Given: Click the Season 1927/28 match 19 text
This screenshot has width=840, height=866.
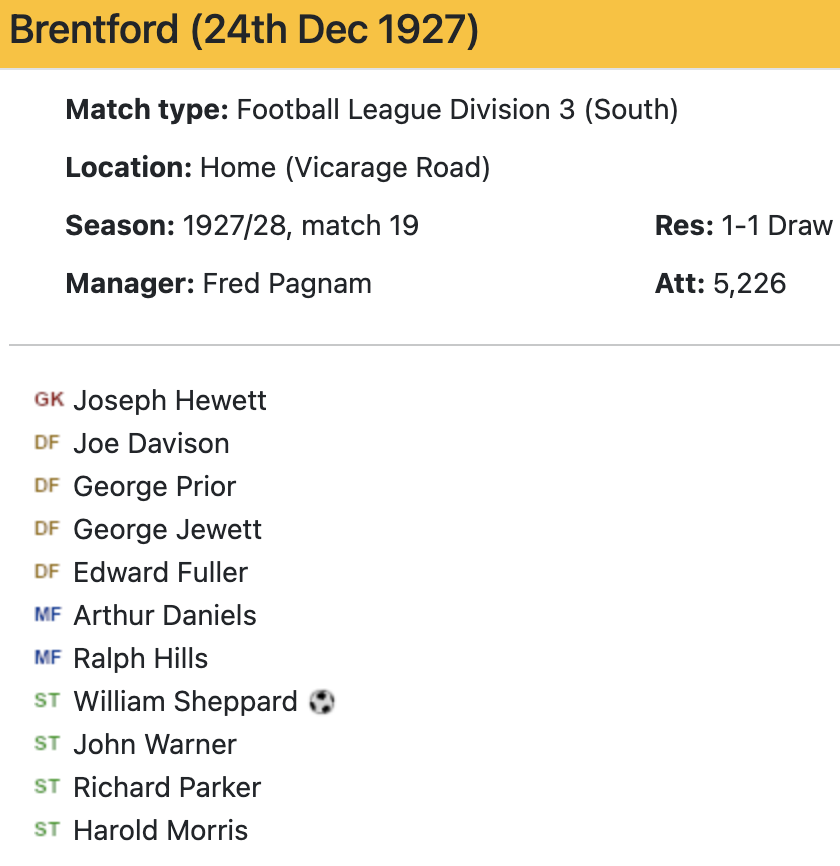Looking at the screenshot, I should [x=300, y=226].
